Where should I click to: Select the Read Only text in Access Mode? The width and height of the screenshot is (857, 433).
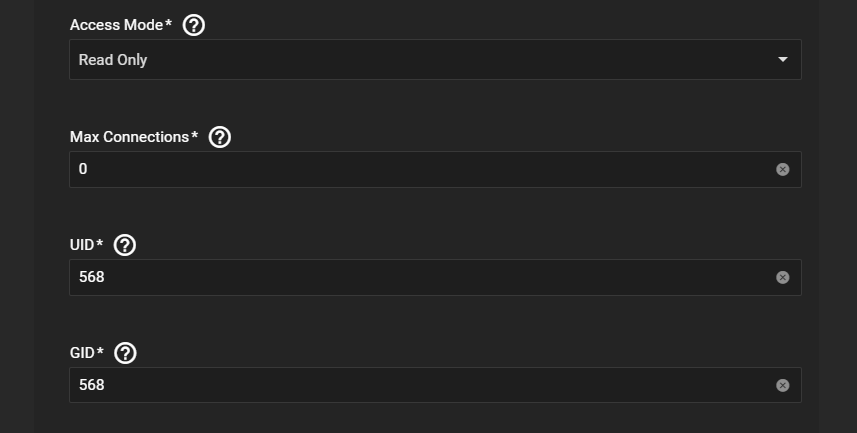113,60
